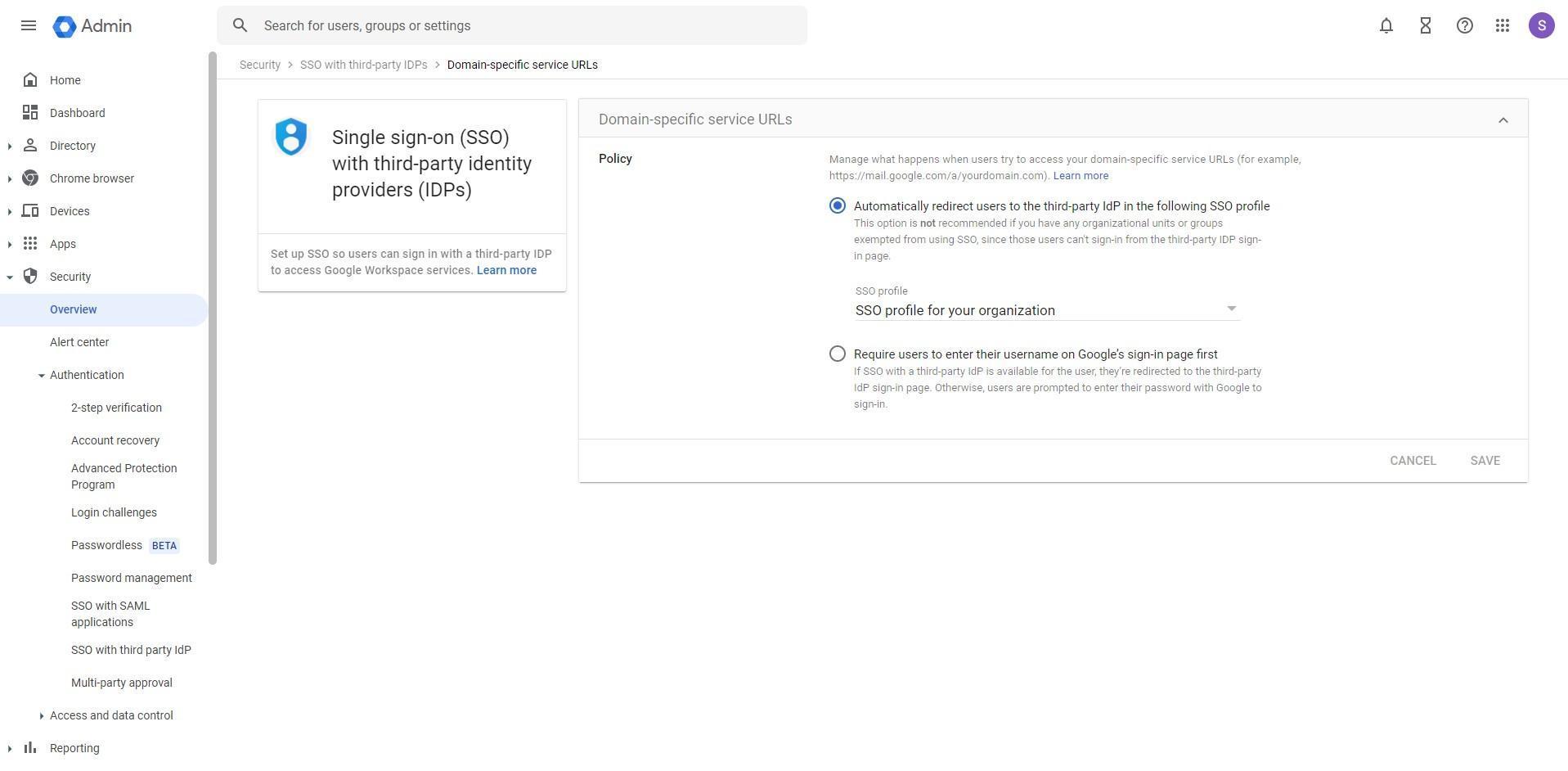The height and width of the screenshot is (771, 1568).
Task: Click the search magnifier icon
Action: 240,25
